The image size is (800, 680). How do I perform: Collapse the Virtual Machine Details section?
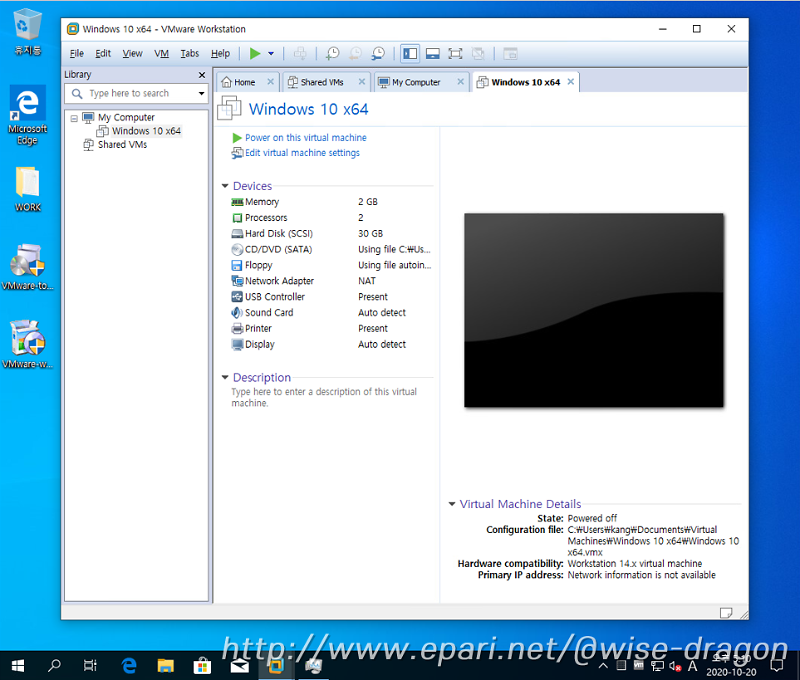pos(452,504)
